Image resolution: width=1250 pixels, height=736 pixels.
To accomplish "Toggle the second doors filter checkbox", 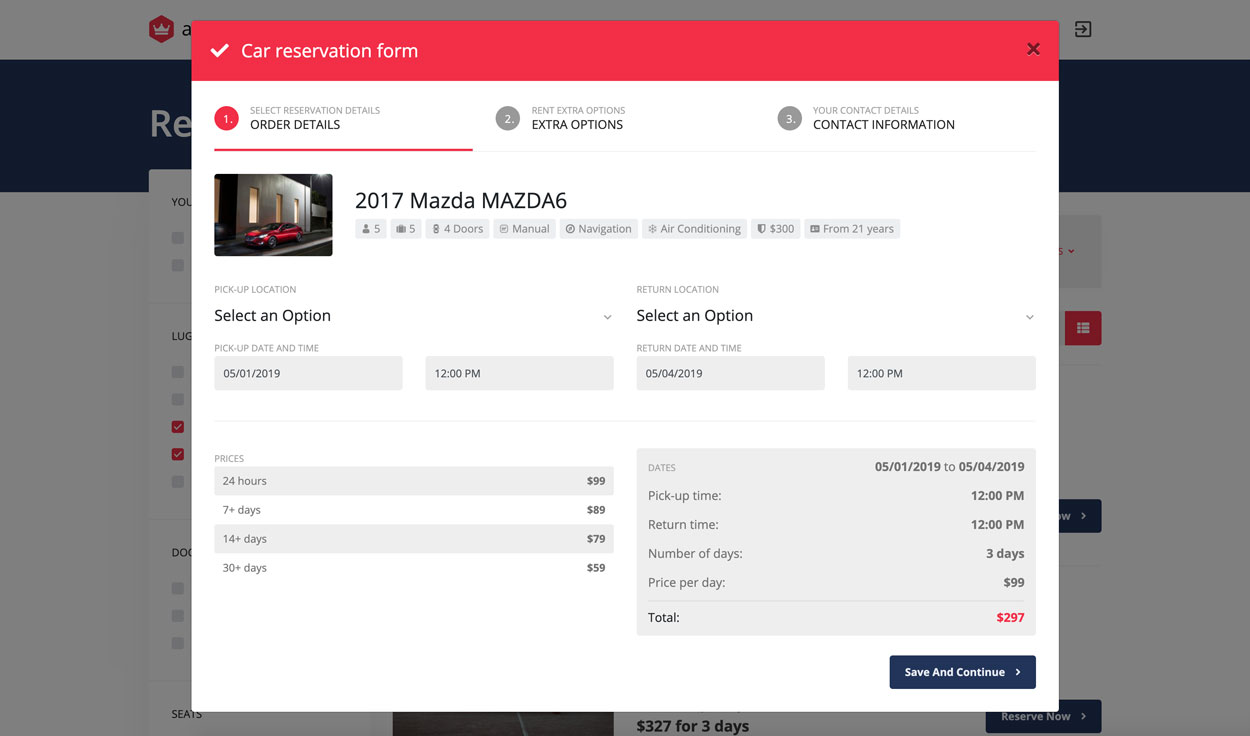I will click(177, 616).
